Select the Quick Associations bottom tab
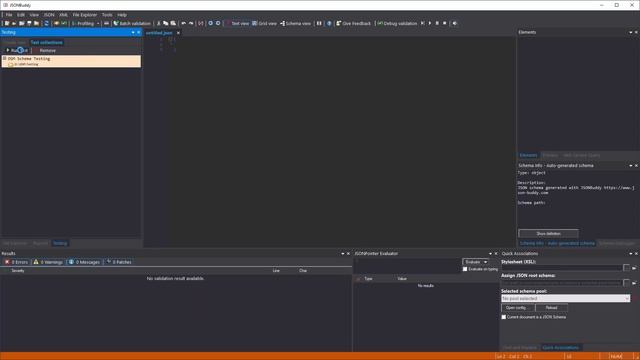 560,347
